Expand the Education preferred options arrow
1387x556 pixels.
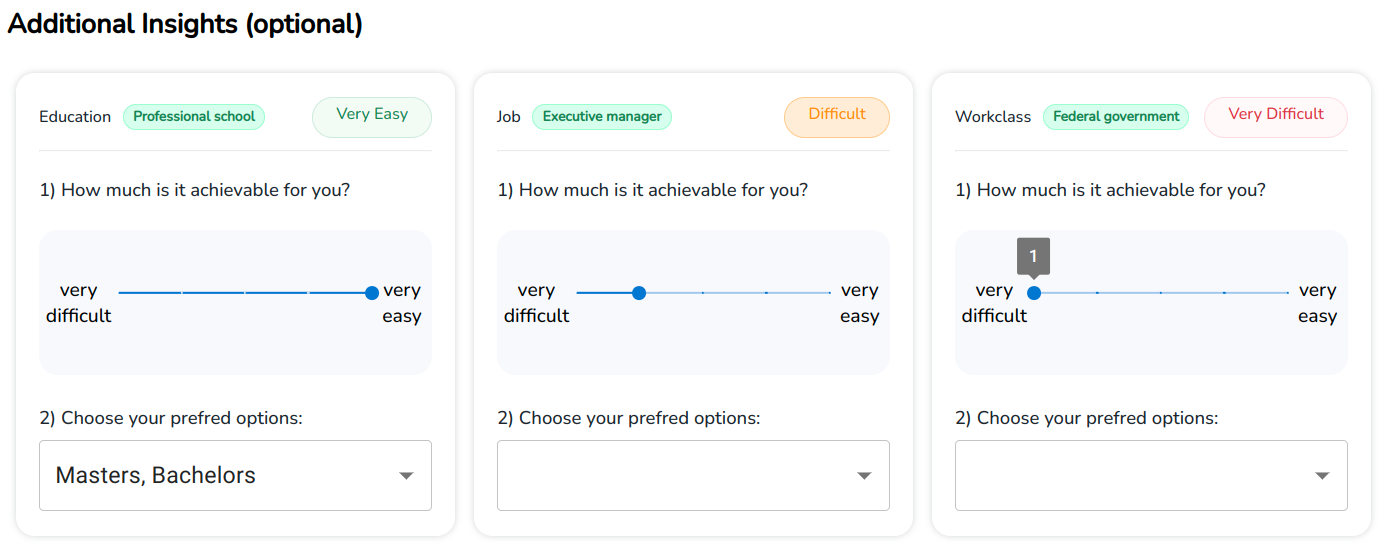(x=406, y=476)
